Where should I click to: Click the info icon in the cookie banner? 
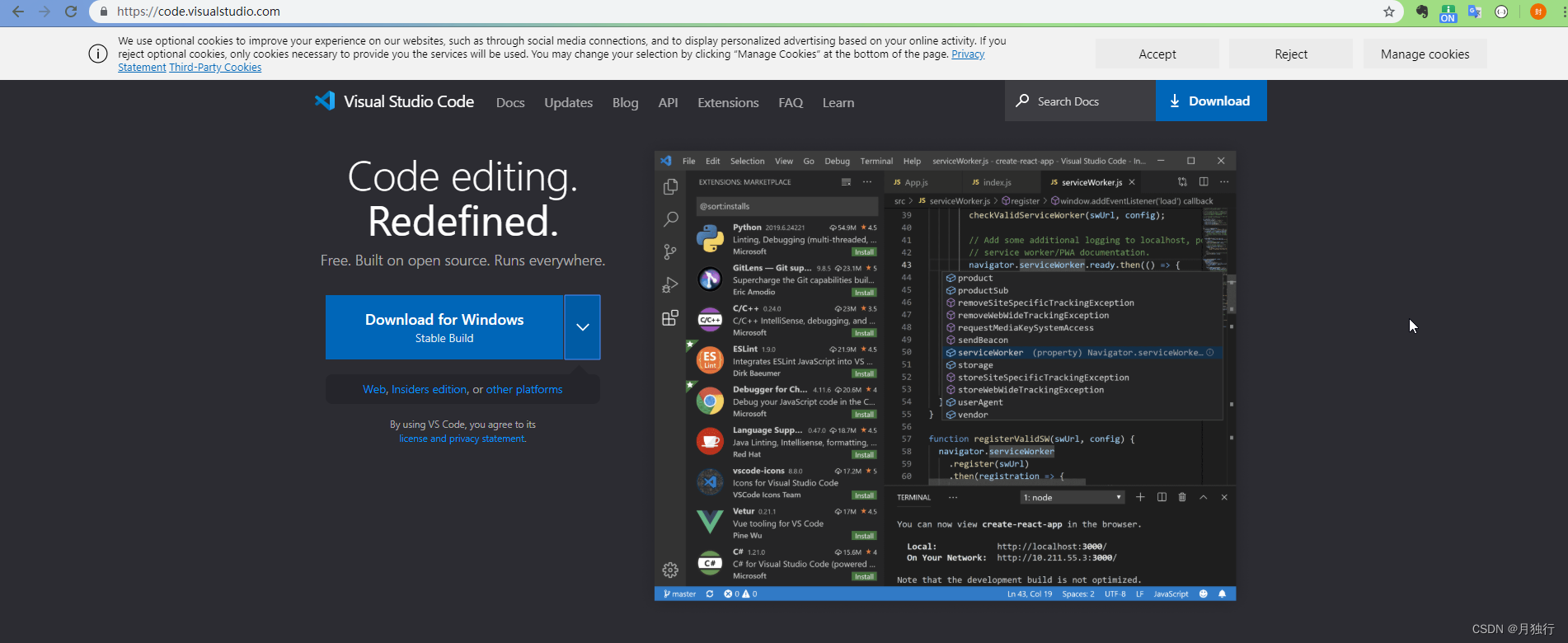coord(98,54)
